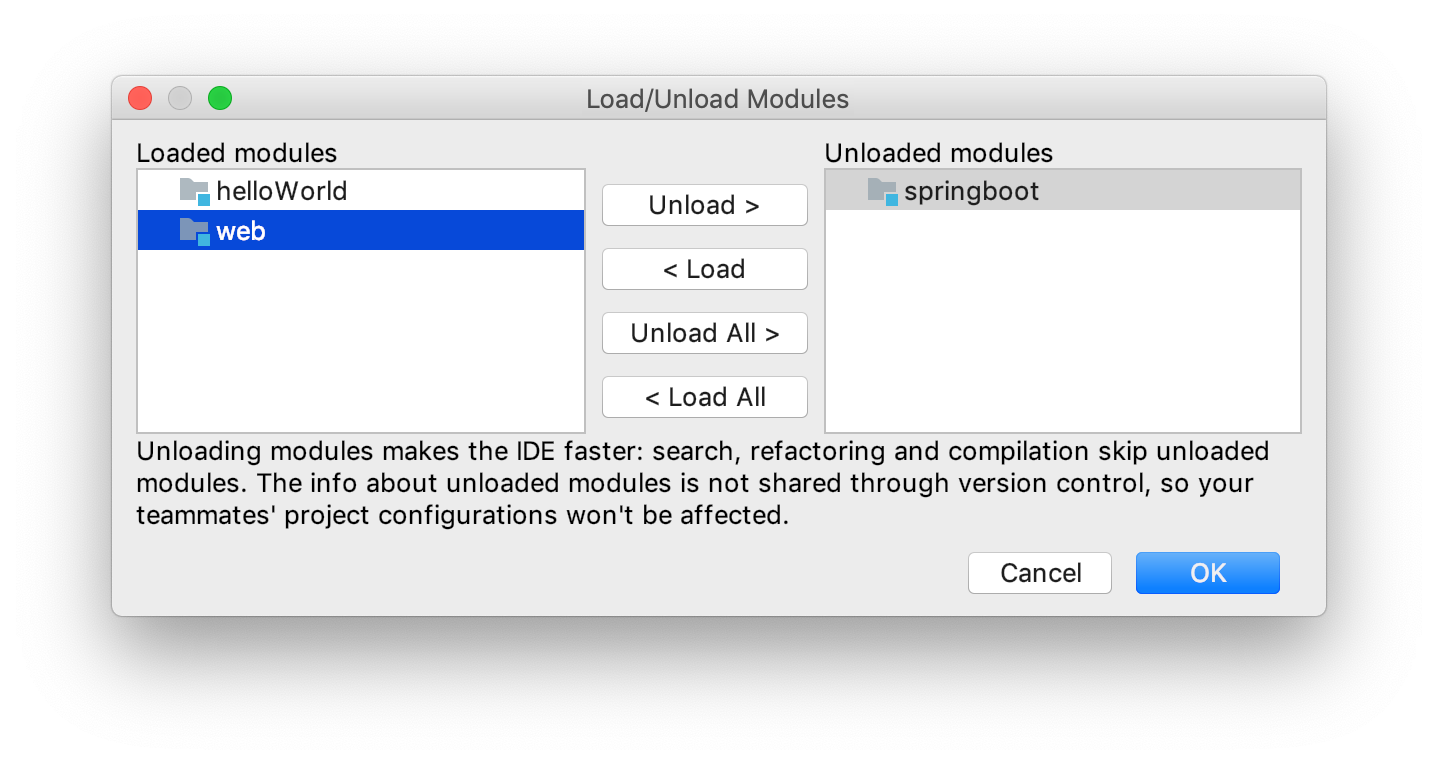Click the Loaded modules heading label
This screenshot has width=1438, height=764.
tap(237, 153)
